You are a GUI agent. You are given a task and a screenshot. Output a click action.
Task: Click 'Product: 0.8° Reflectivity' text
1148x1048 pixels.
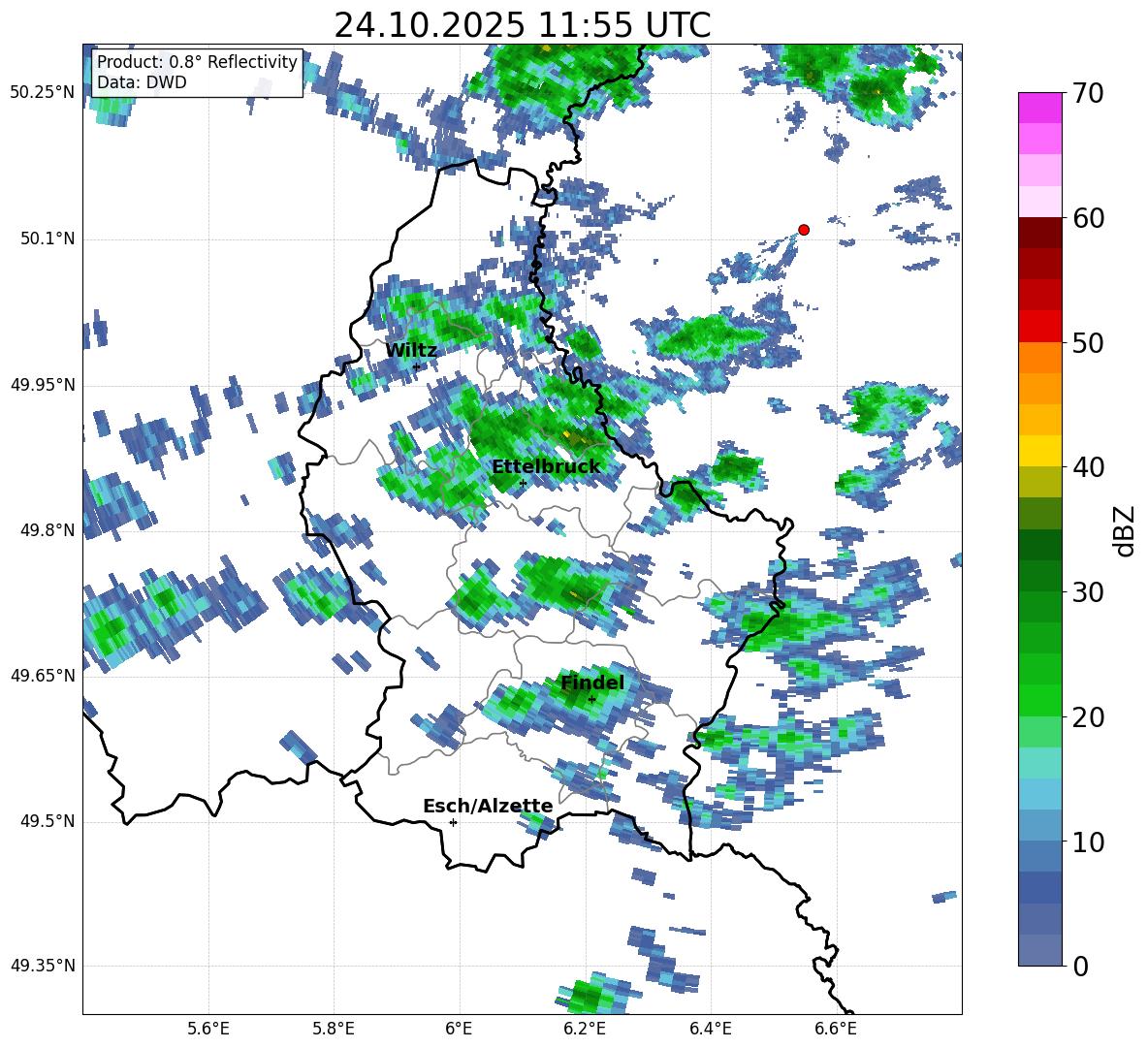click(x=197, y=61)
